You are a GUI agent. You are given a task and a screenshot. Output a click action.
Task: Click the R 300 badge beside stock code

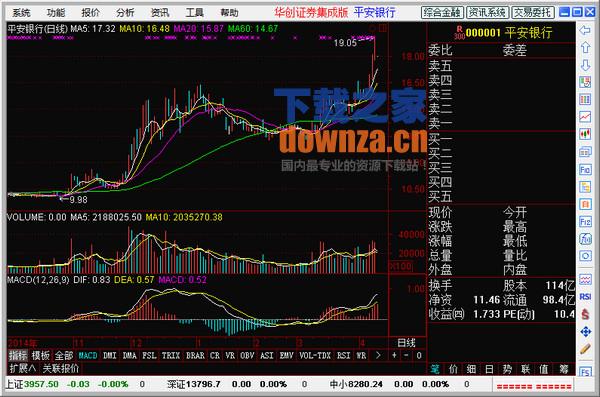(459, 33)
